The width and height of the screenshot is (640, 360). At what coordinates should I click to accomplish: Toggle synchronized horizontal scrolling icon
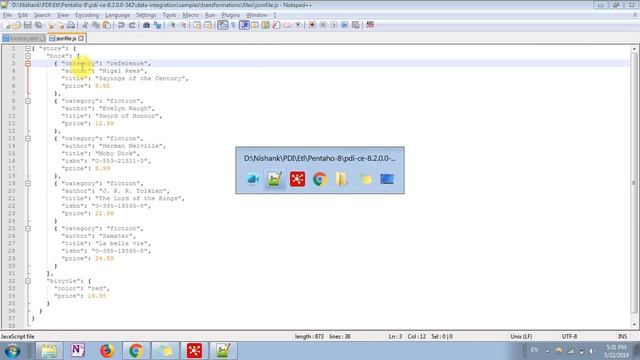point(208,25)
